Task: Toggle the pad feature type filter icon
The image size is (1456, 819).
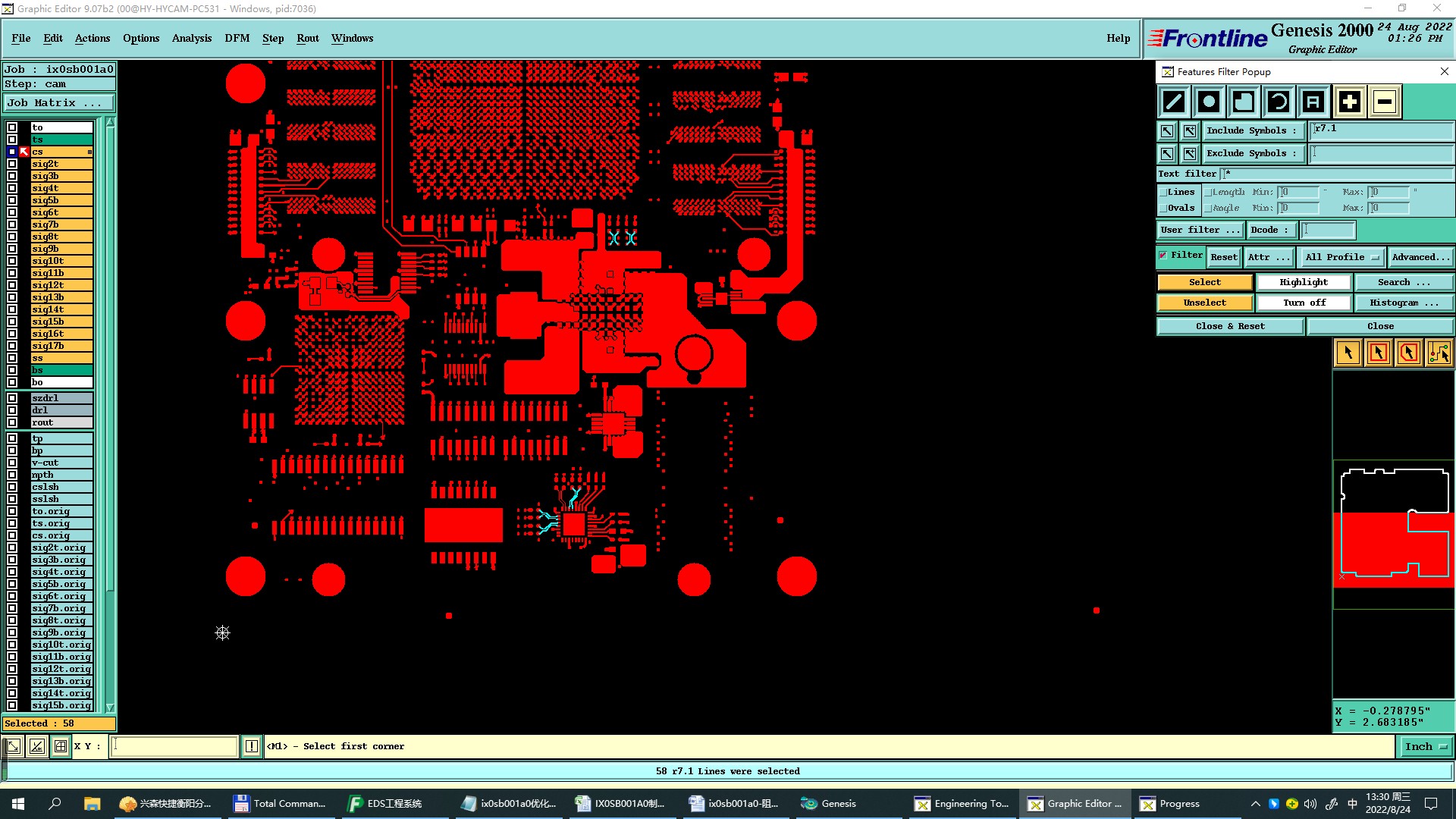Action: pos(1209,102)
